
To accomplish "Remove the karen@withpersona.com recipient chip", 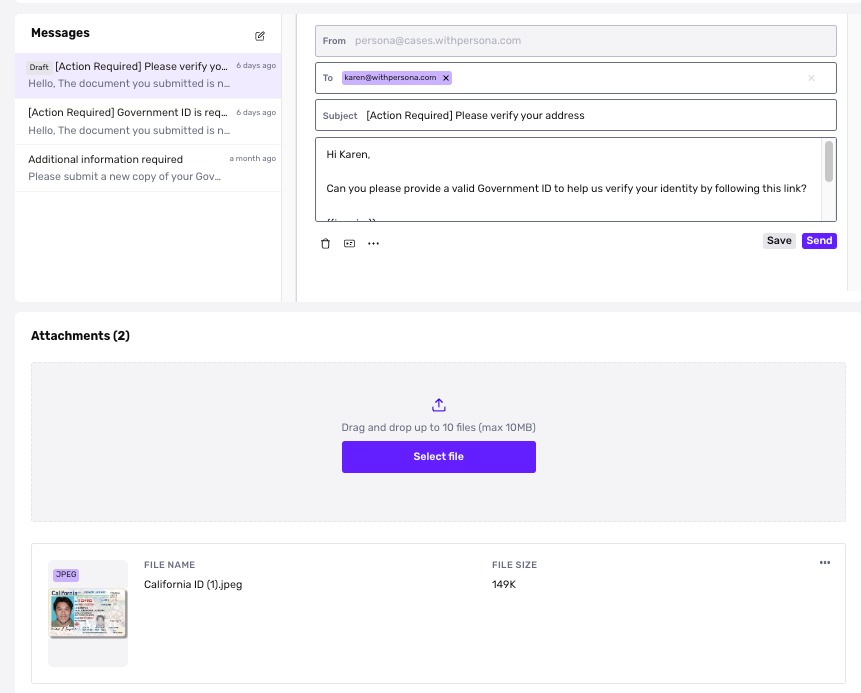I will (x=446, y=78).
